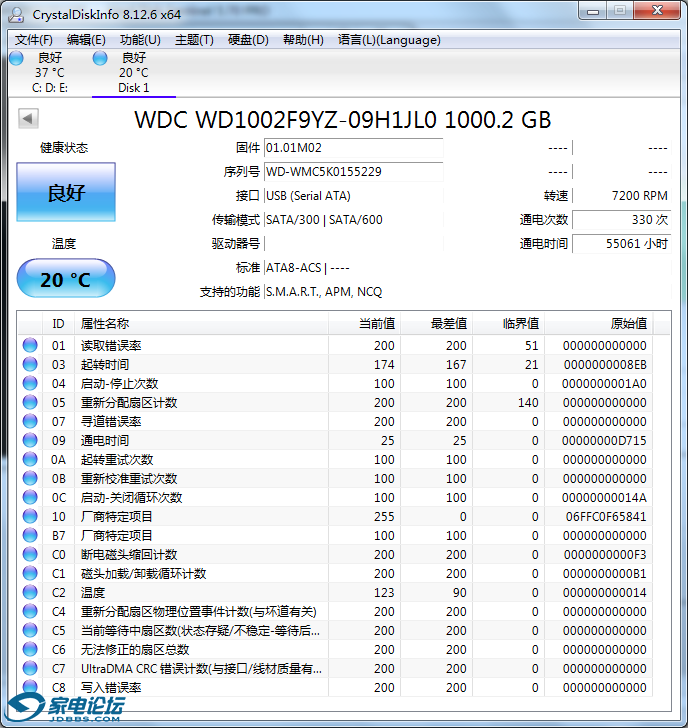Image resolution: width=688 pixels, height=728 pixels.
Task: Click the status orb for row 05 重新分配扇区计数
Action: click(x=30, y=402)
